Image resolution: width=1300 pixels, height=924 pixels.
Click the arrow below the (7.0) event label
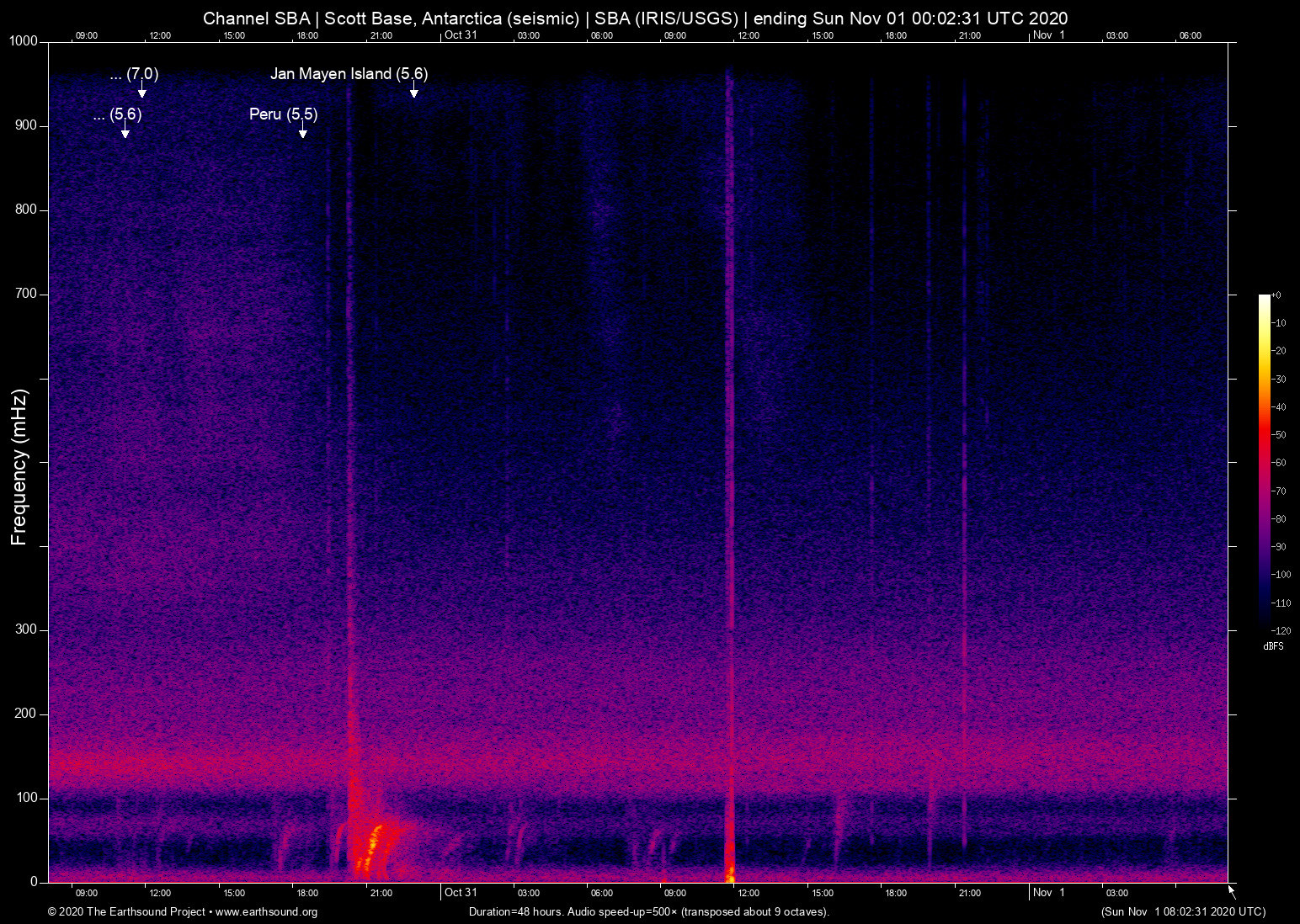tap(141, 91)
